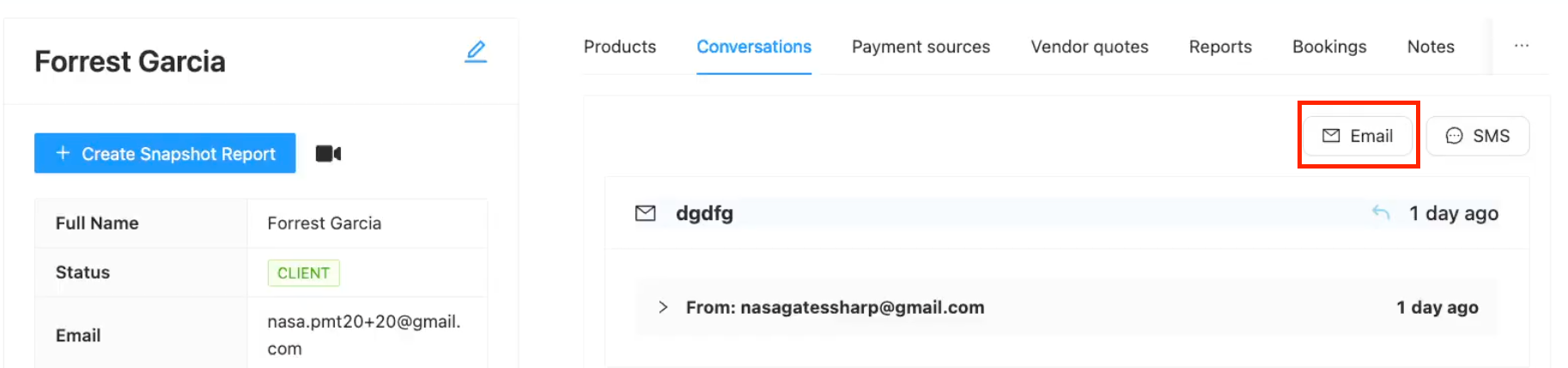The height and width of the screenshot is (368, 1568).
Task: Open the Reports tab
Action: (x=1219, y=46)
